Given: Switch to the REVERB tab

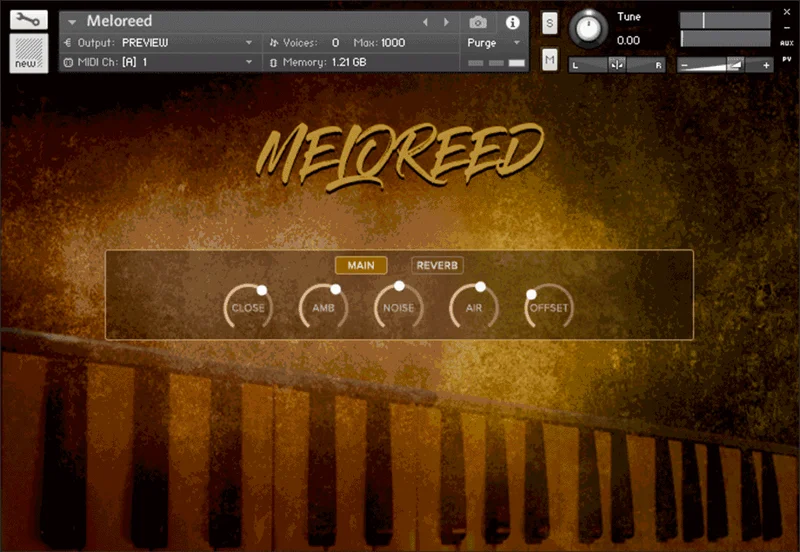Looking at the screenshot, I should tap(437, 265).
